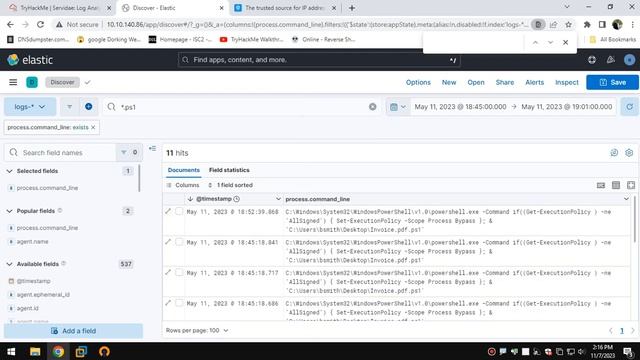Screen dimensions: 640x360
Task: Add a filter with the plus icon
Action: click(89, 107)
